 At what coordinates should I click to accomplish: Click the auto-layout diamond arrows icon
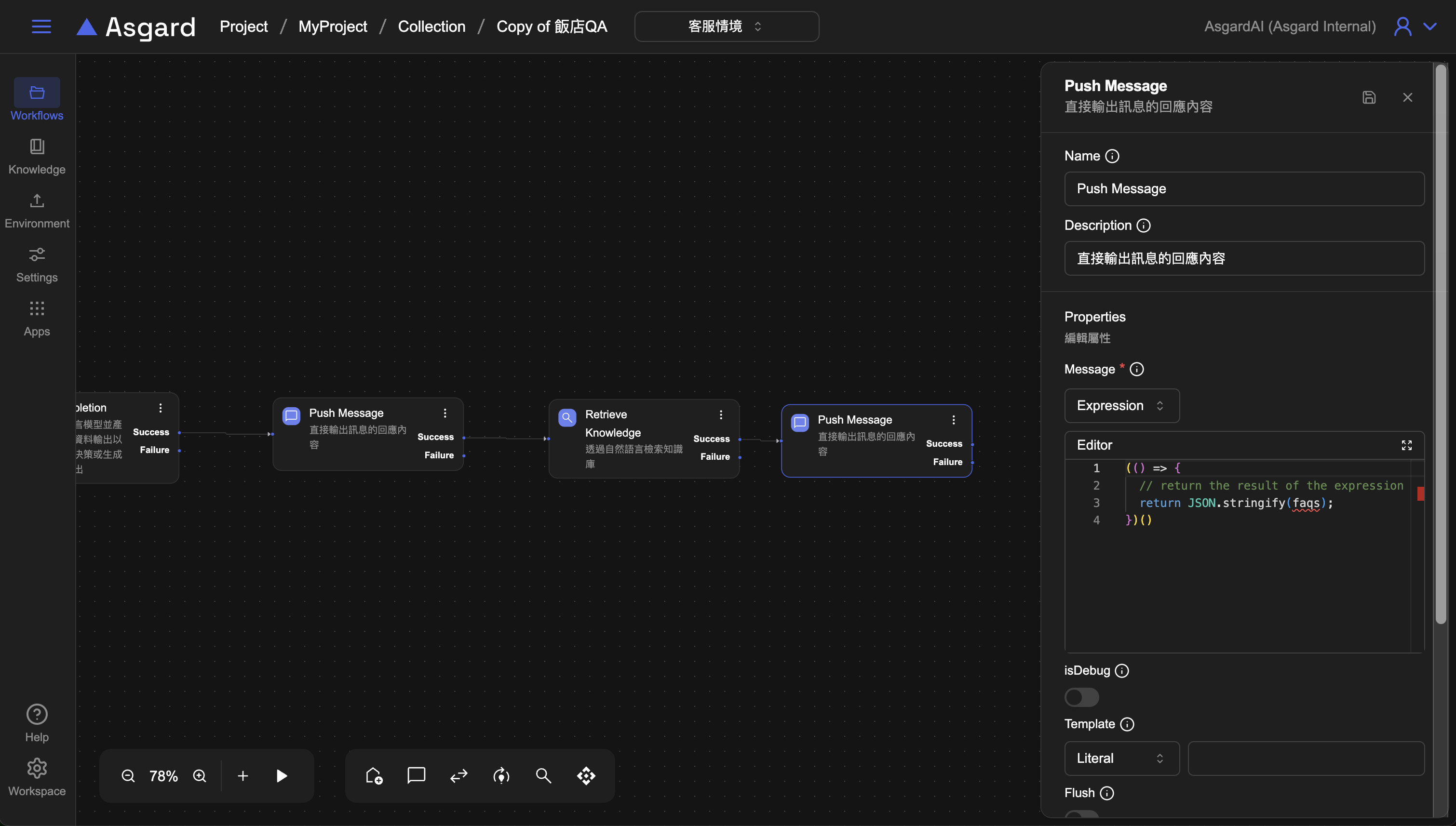(586, 775)
